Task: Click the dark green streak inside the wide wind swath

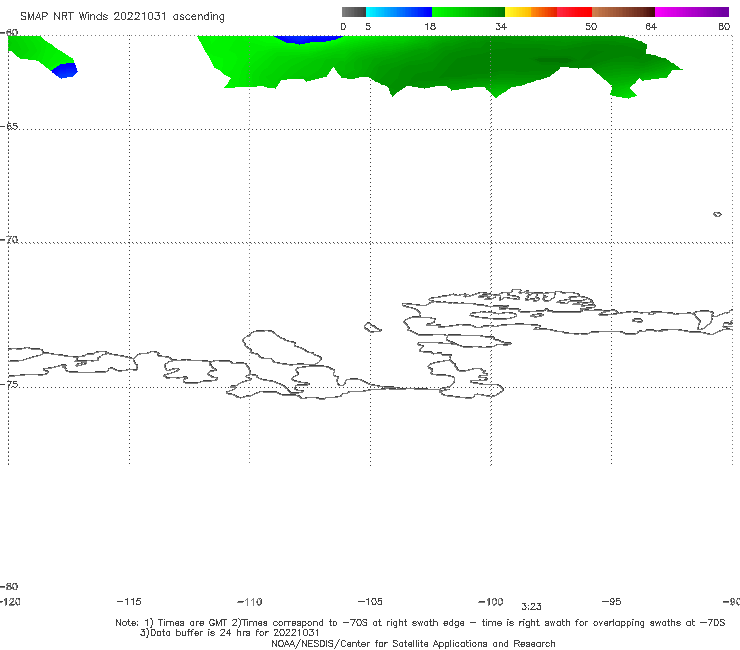Action: [553, 60]
